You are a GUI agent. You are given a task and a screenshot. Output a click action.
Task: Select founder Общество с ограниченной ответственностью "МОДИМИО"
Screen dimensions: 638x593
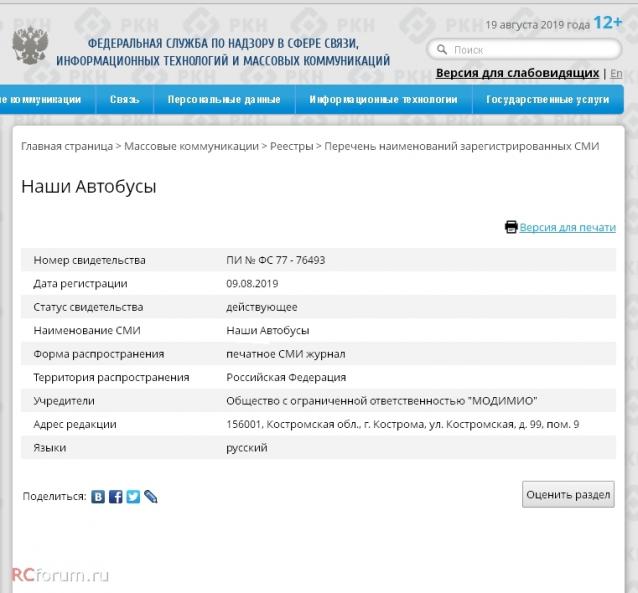pos(382,401)
